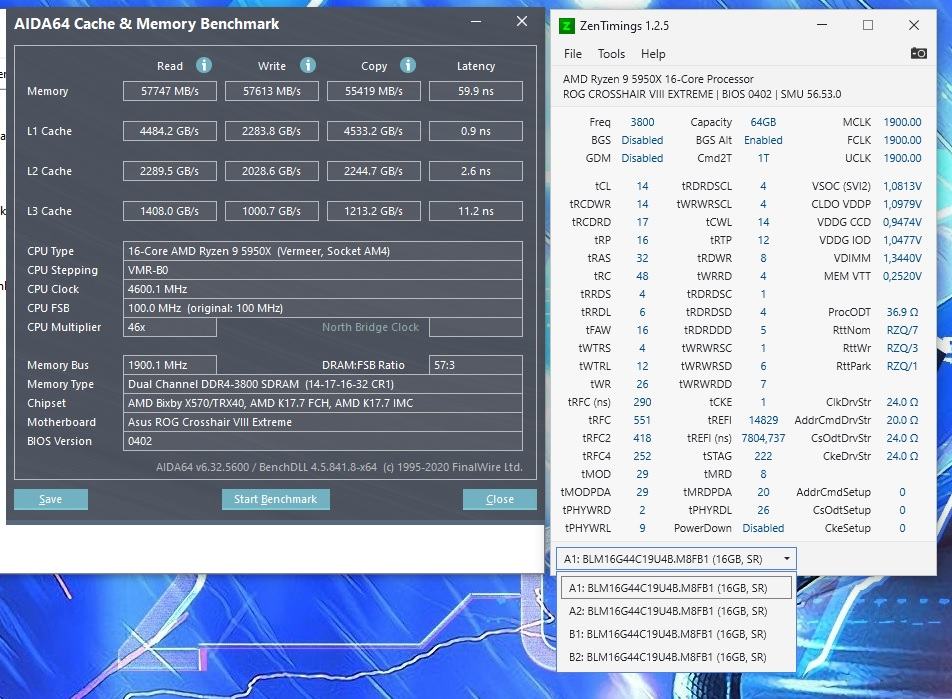Click the tCL value 14
Viewport: 952px width, 699px height.
pyautogui.click(x=642, y=186)
